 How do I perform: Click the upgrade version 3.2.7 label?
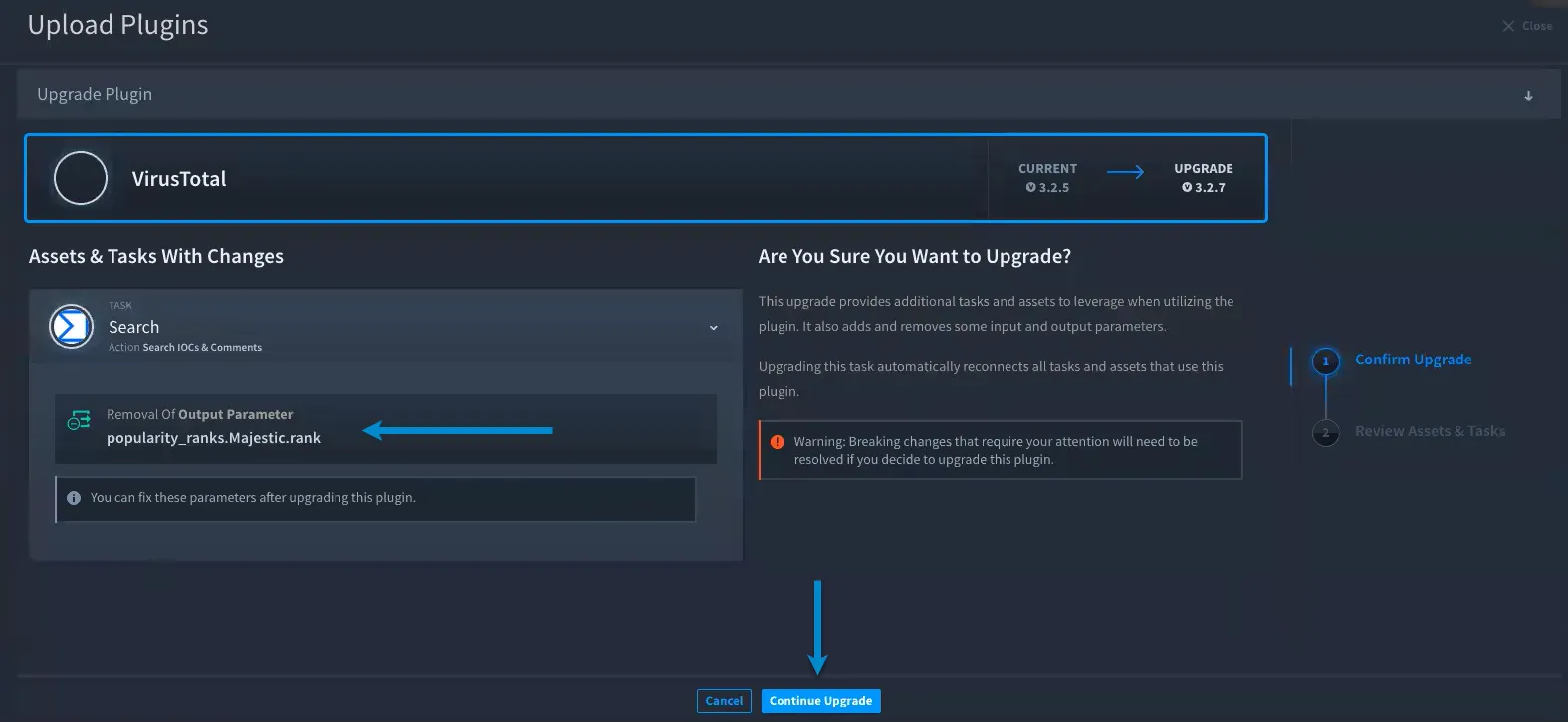[1203, 187]
